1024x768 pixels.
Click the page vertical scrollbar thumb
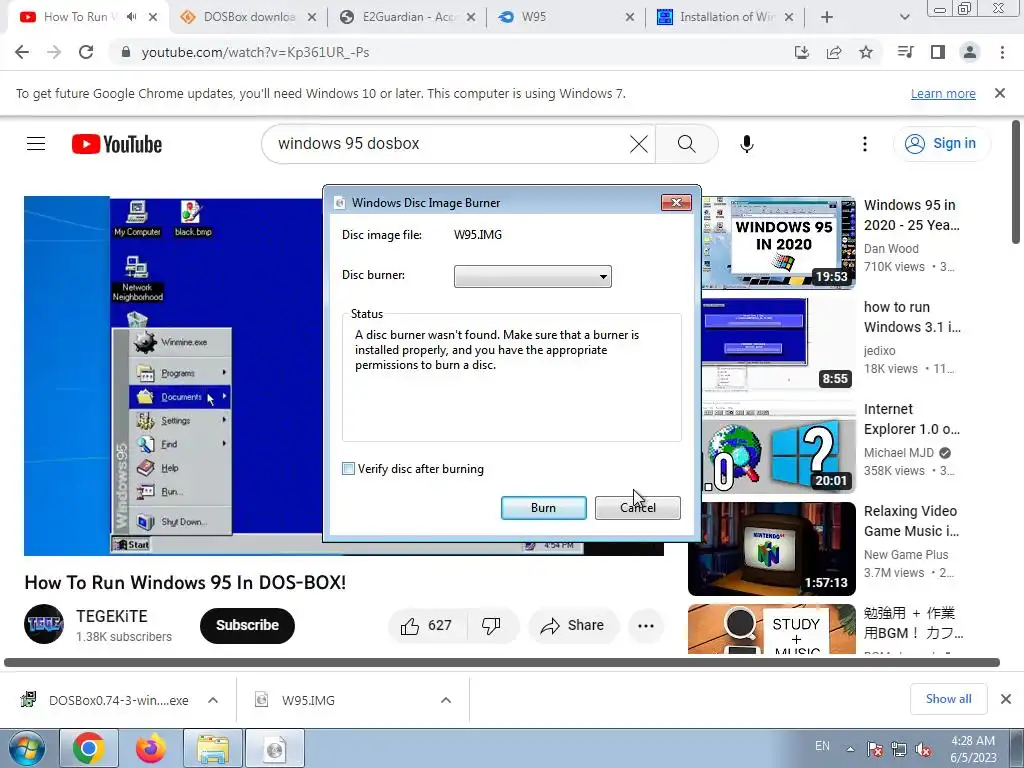(x=1016, y=182)
